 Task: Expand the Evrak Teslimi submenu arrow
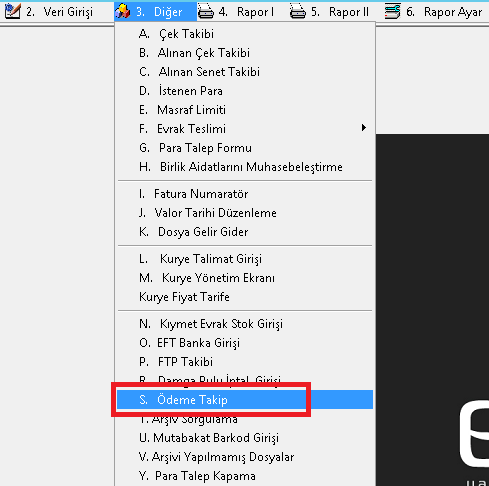click(x=364, y=128)
